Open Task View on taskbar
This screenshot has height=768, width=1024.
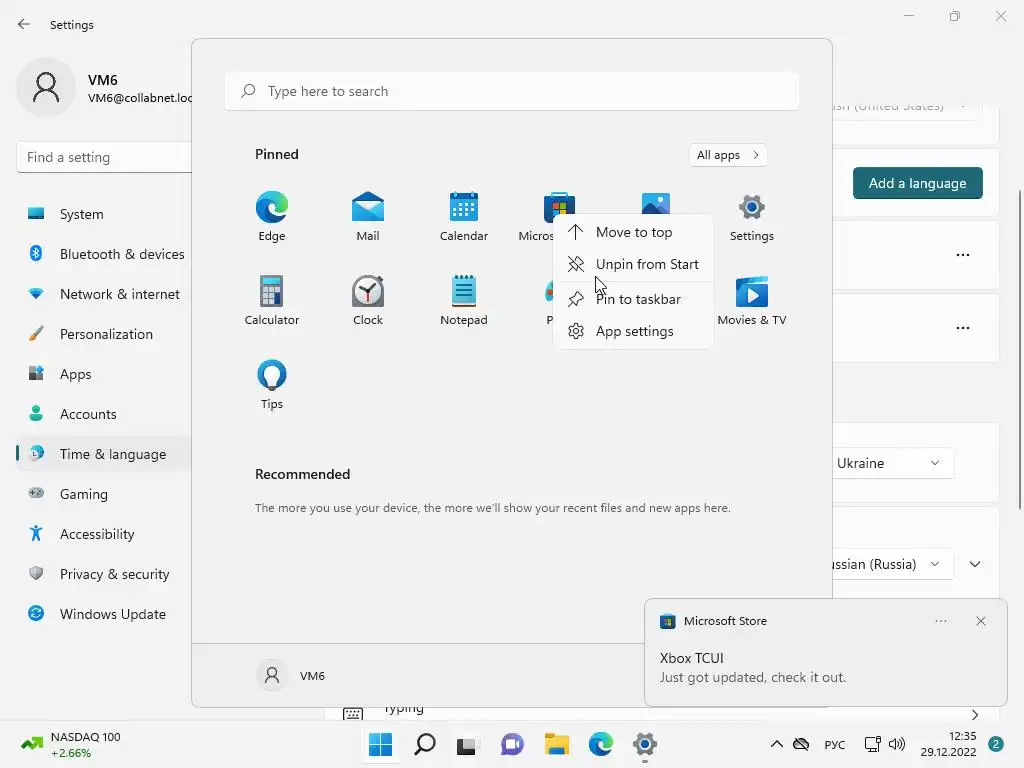tap(468, 744)
